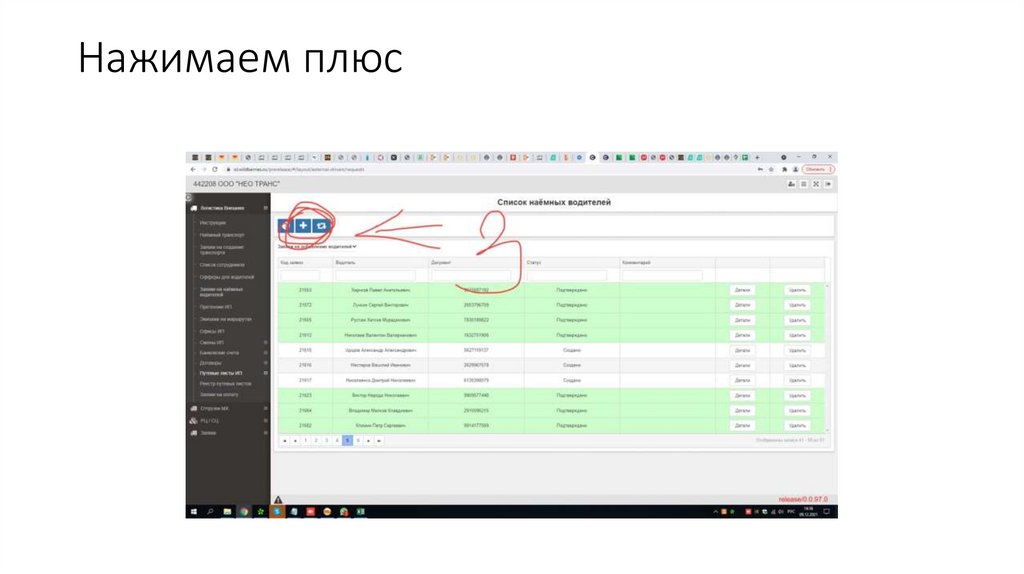Screen dimensions: 1024x574
Task: Click the taskbar search magnifier
Action: (x=210, y=511)
